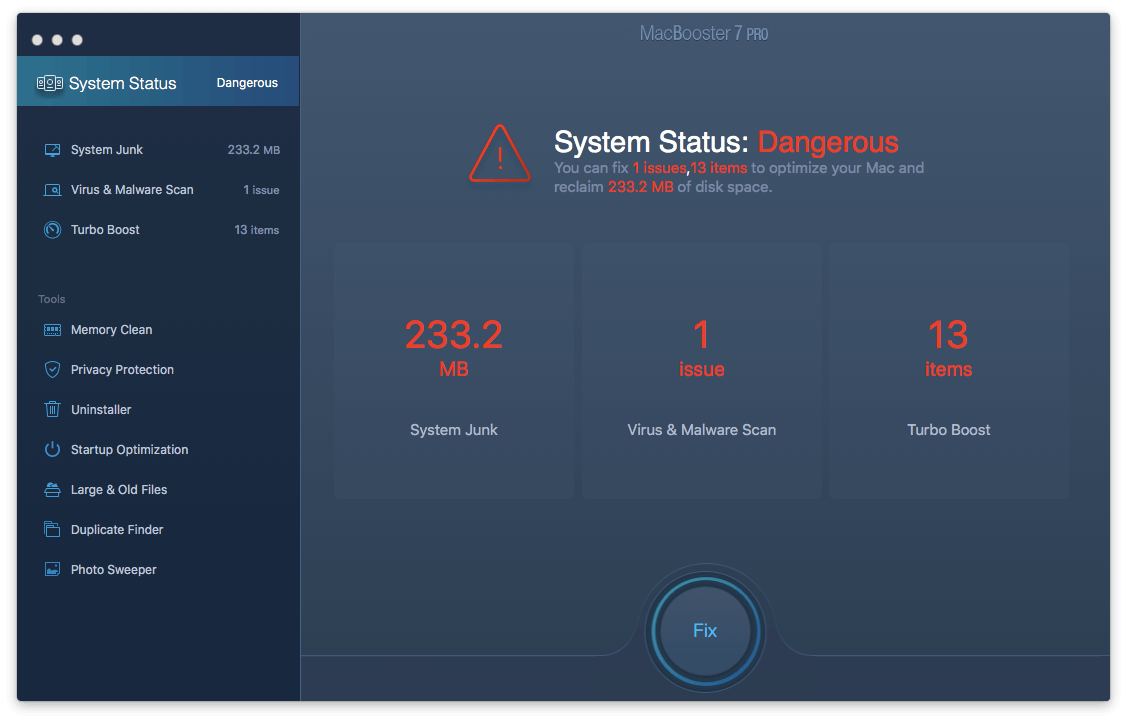
Task: Click the Uninstaller trash icon
Action: (x=52, y=409)
